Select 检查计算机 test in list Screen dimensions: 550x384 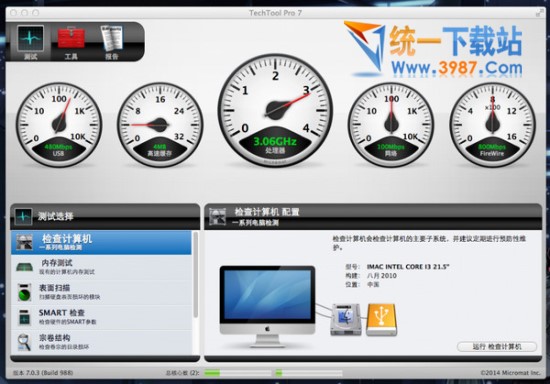tap(101, 242)
